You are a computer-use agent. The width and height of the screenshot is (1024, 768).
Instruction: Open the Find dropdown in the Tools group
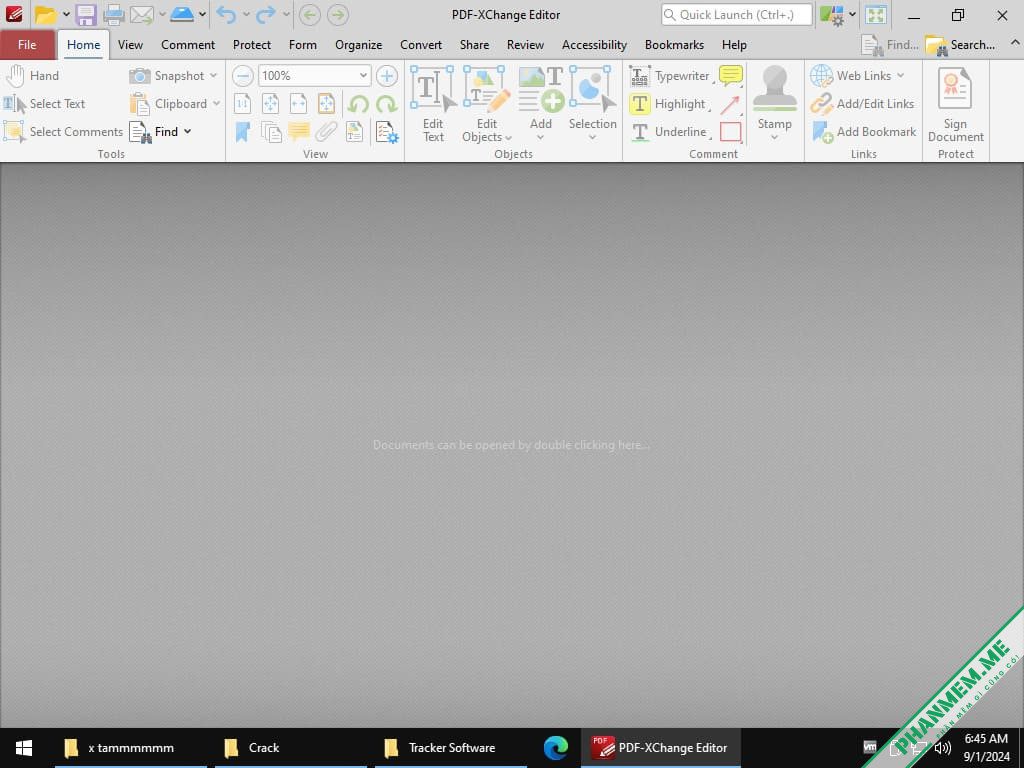(x=187, y=132)
